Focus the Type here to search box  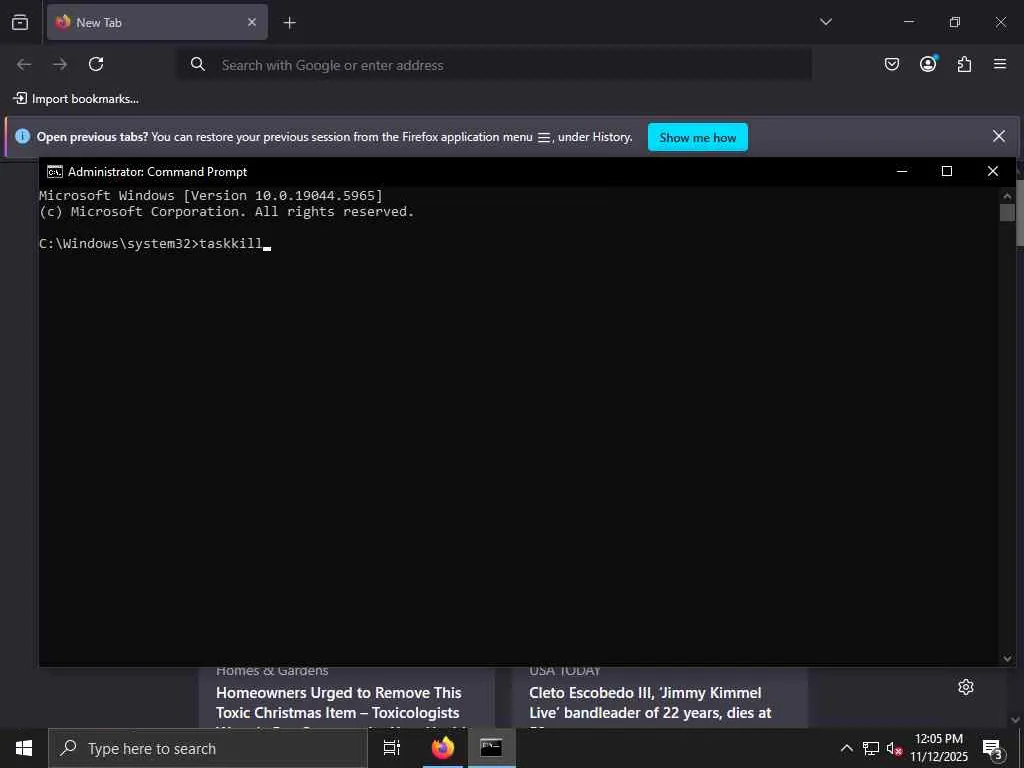pos(208,748)
